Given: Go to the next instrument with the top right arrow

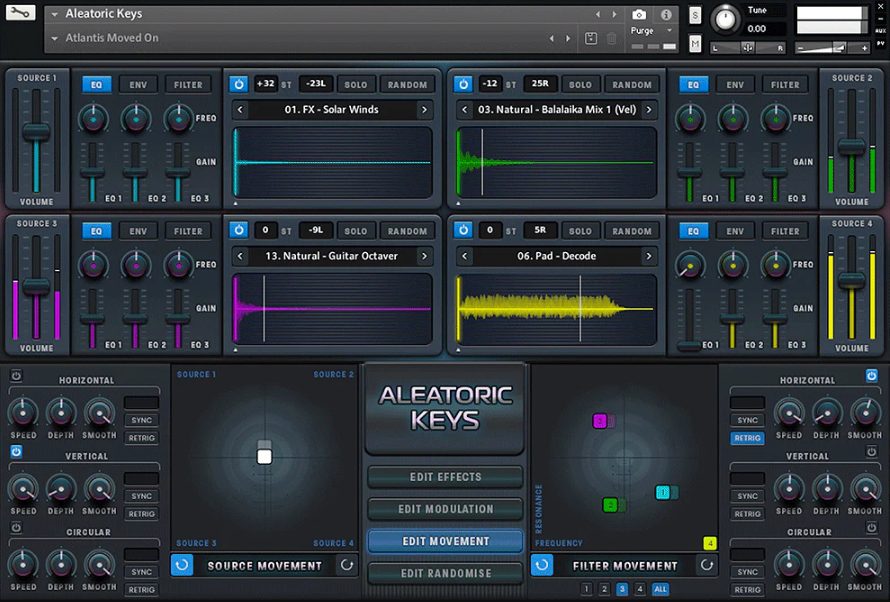Looking at the screenshot, I should click(614, 14).
